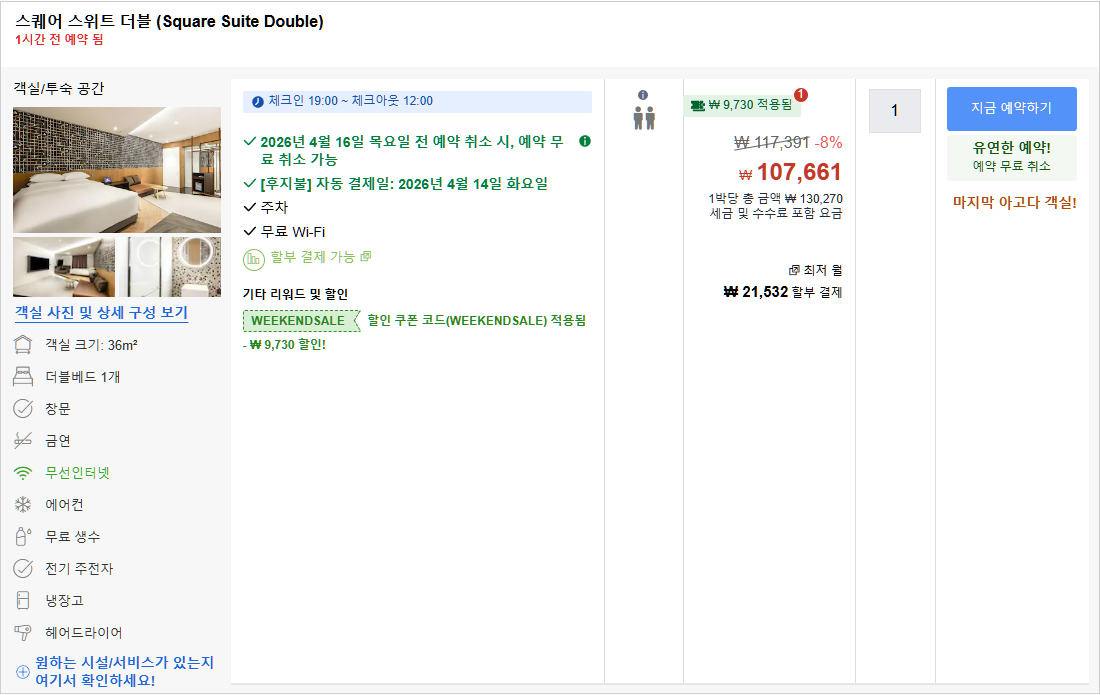Click the 유연한 예약! 예약 무료 취소 box
Image resolution: width=1100 pixels, height=695 pixels.
(x=1011, y=156)
